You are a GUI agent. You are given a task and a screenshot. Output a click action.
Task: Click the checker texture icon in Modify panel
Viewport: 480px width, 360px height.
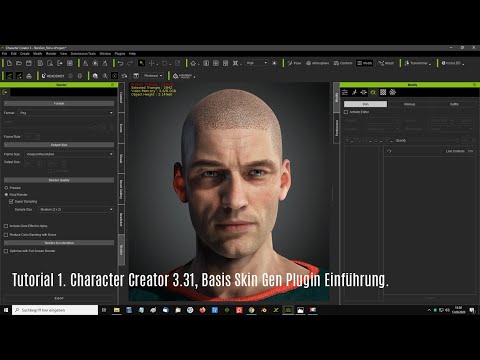[383, 92]
